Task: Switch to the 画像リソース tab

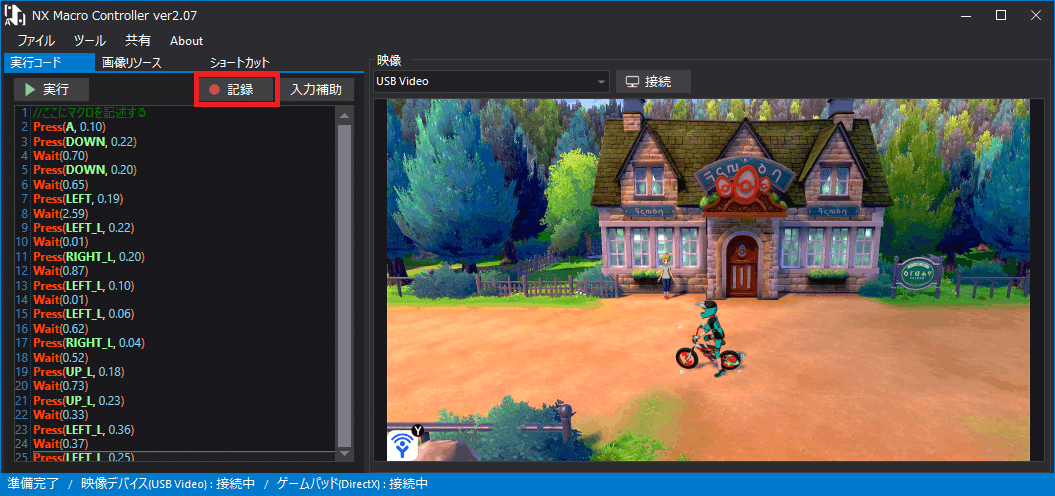Action: [132, 63]
